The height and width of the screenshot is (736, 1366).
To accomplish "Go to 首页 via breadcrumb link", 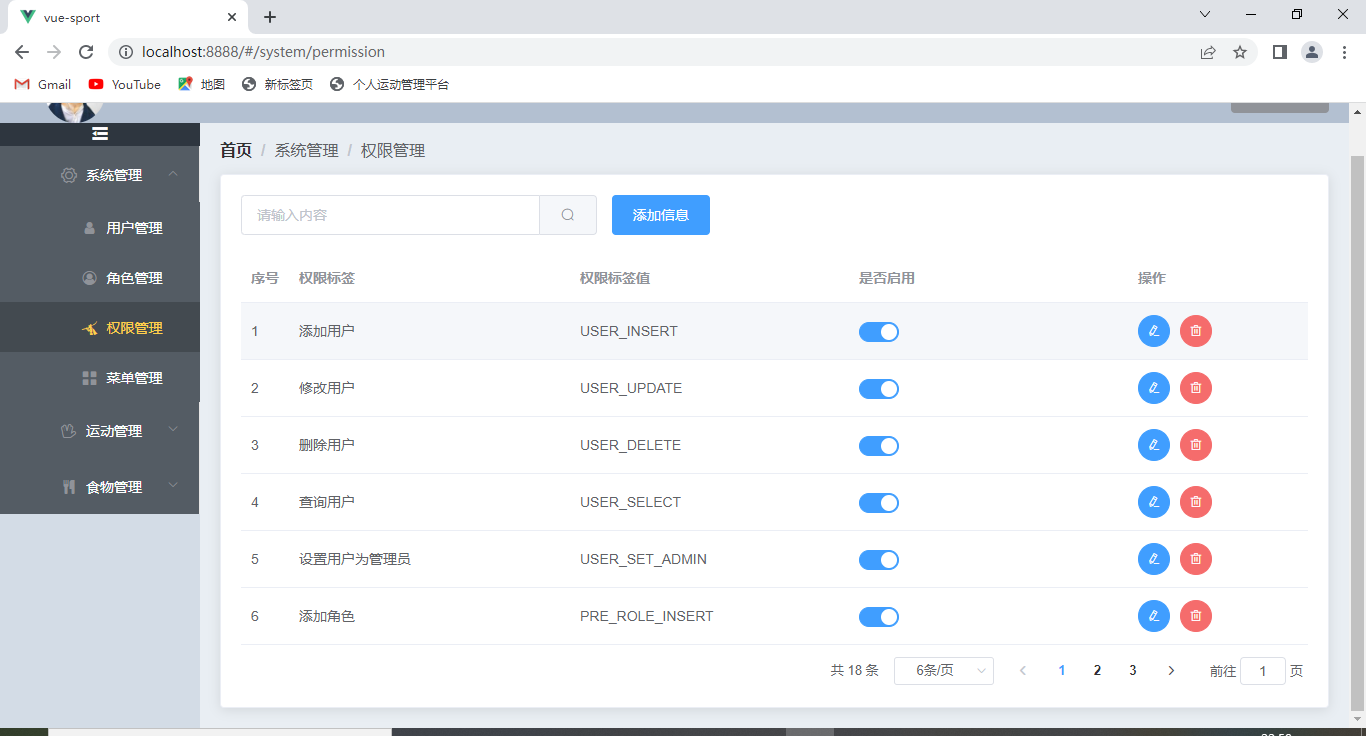I will tap(236, 150).
